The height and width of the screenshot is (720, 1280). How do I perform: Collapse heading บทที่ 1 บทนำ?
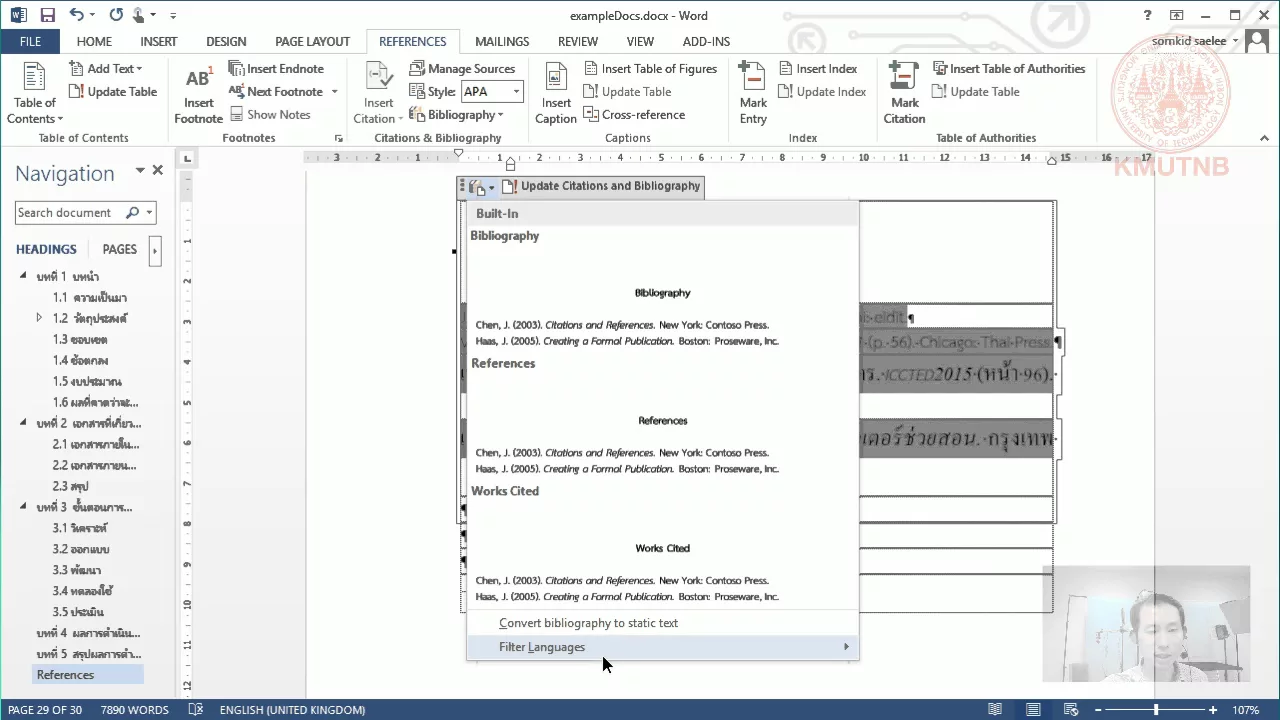[23, 276]
